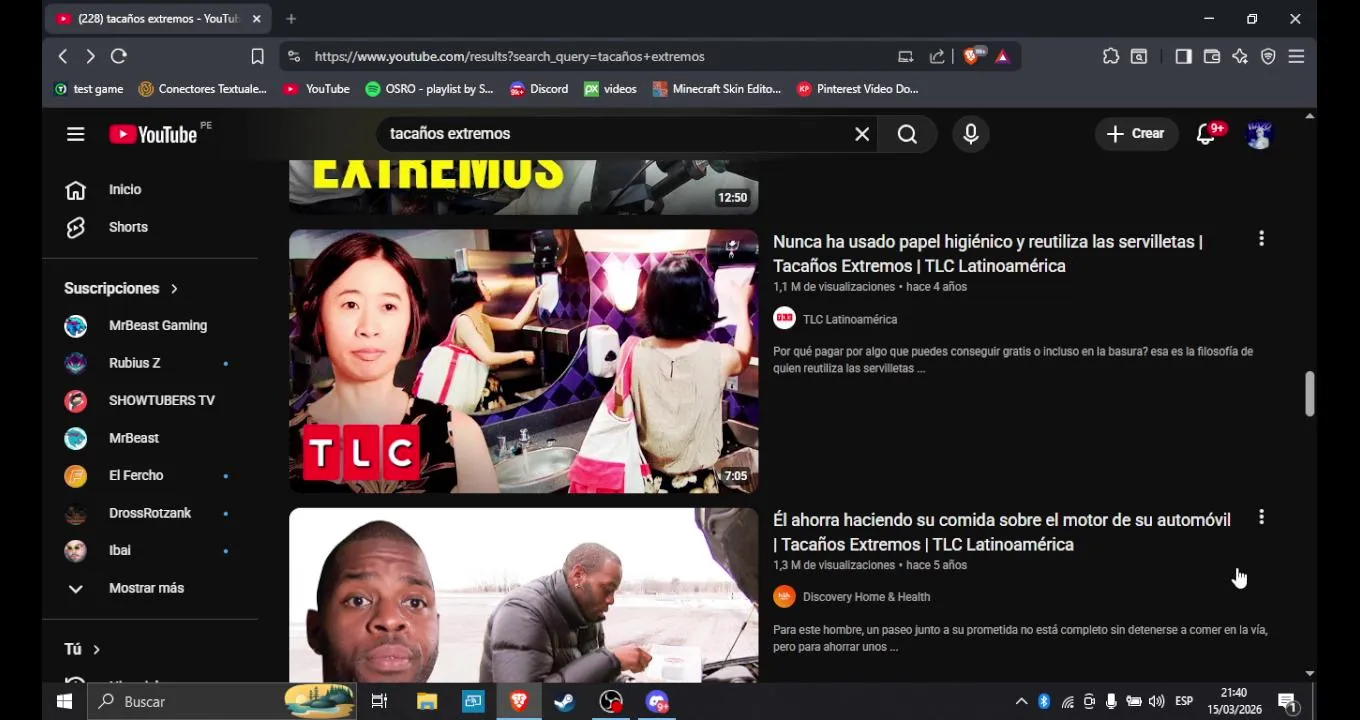Open Minecraft Skin Editor bookmark
Screen dimensions: 1360x720
716,89
